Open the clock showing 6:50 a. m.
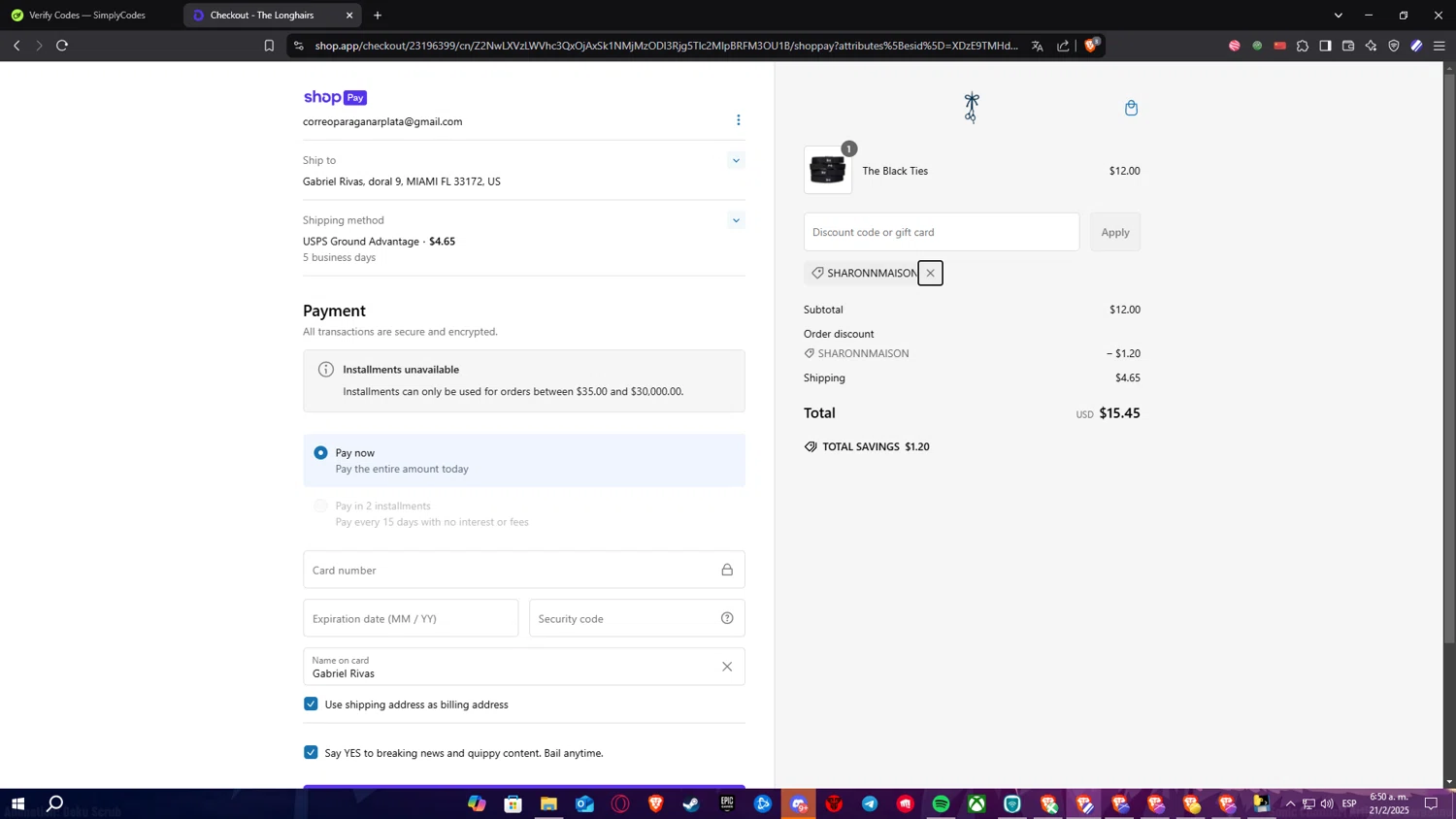 (x=1389, y=803)
